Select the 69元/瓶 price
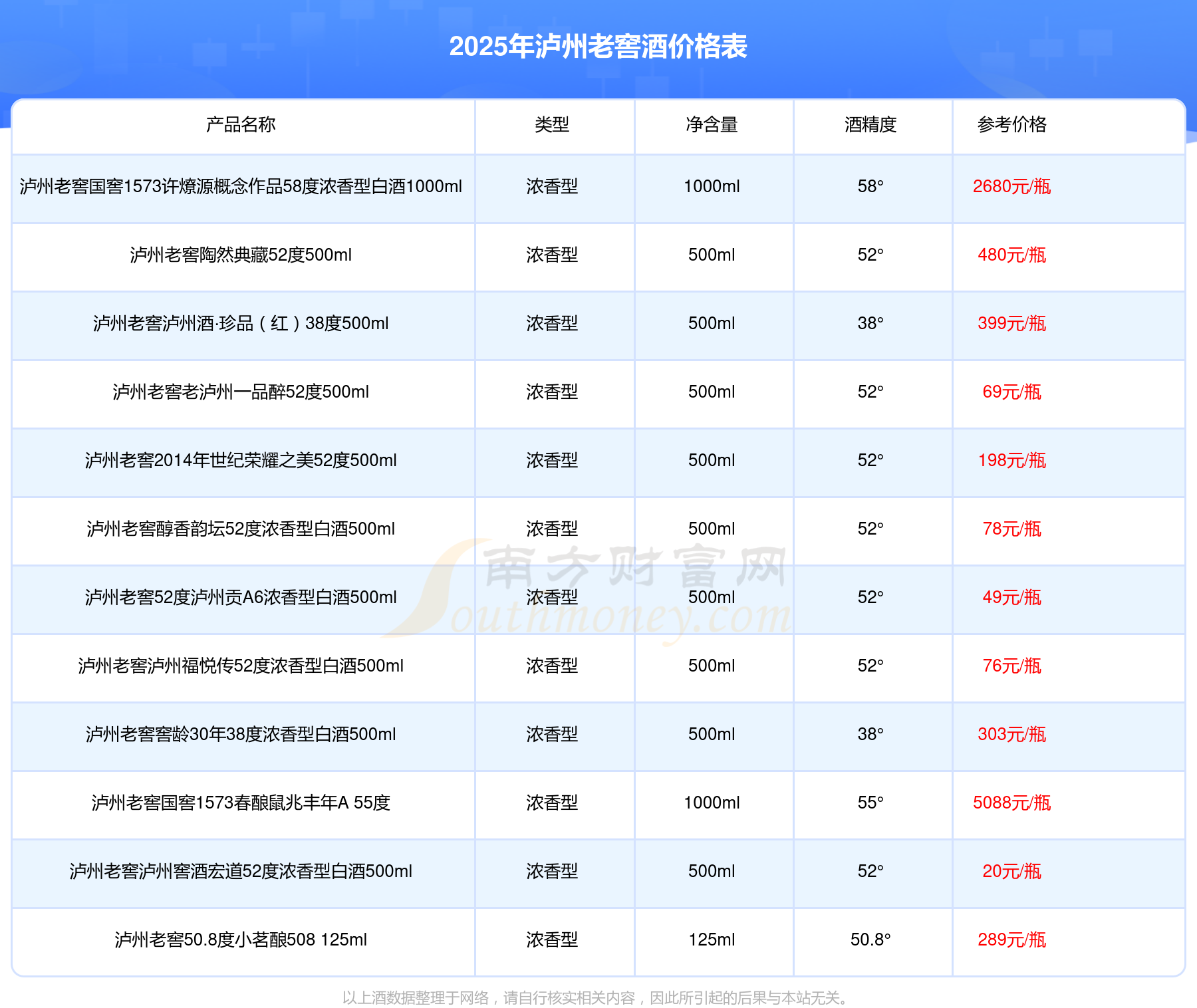The width and height of the screenshot is (1197, 1008). (1012, 392)
